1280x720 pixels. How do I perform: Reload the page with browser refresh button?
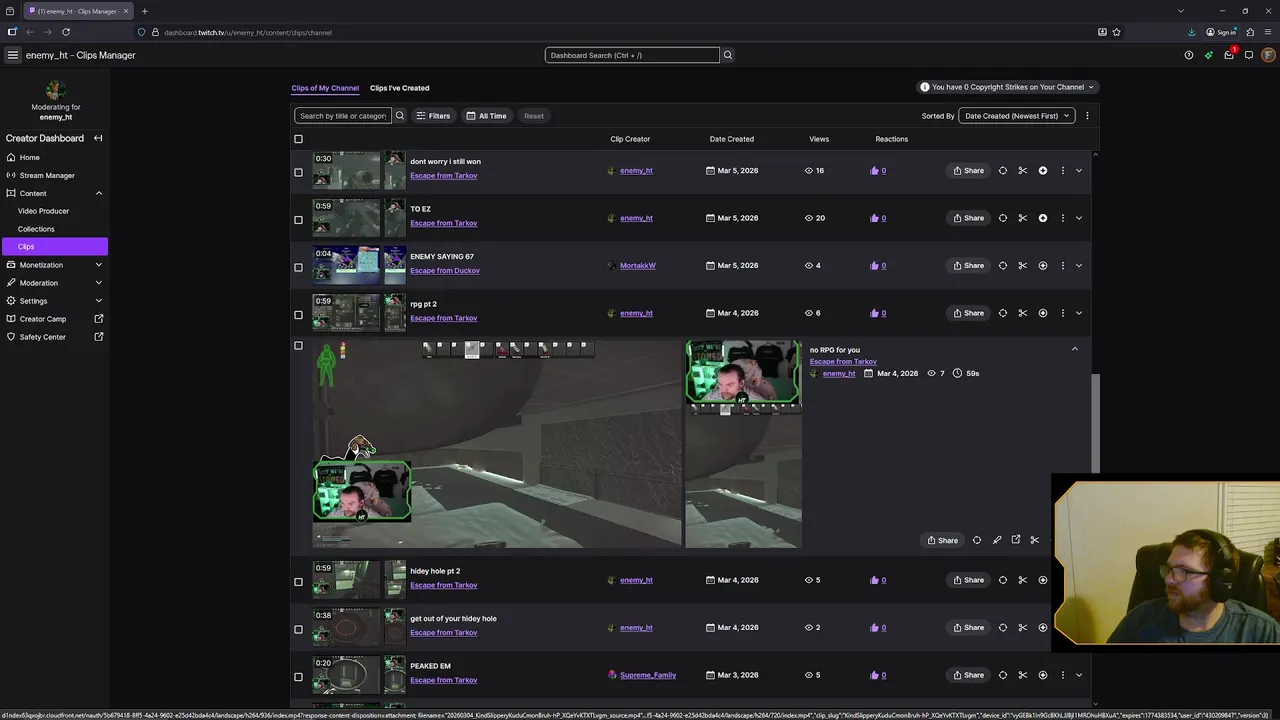pos(66,32)
